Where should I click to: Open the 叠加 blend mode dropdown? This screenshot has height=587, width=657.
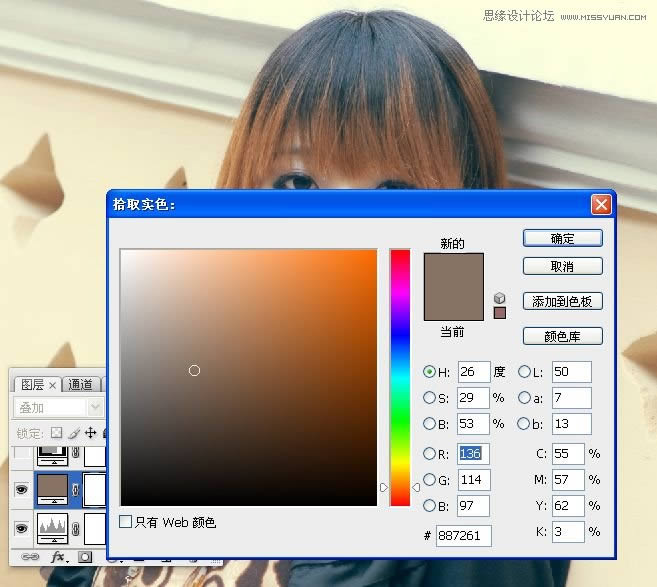(x=58, y=408)
